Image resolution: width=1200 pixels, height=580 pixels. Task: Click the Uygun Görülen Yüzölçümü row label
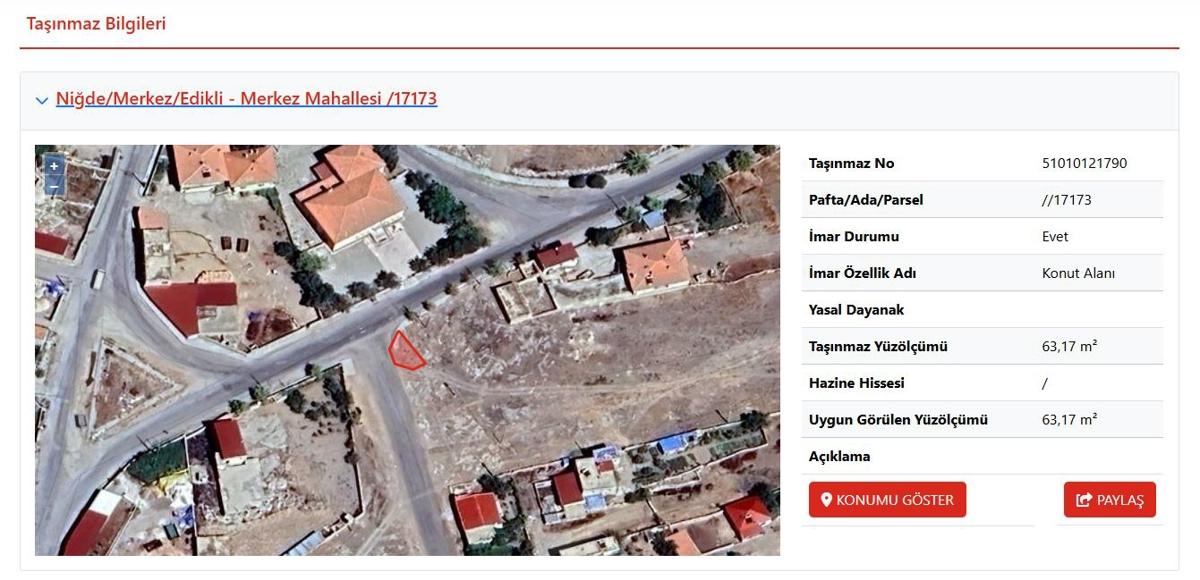(x=898, y=420)
